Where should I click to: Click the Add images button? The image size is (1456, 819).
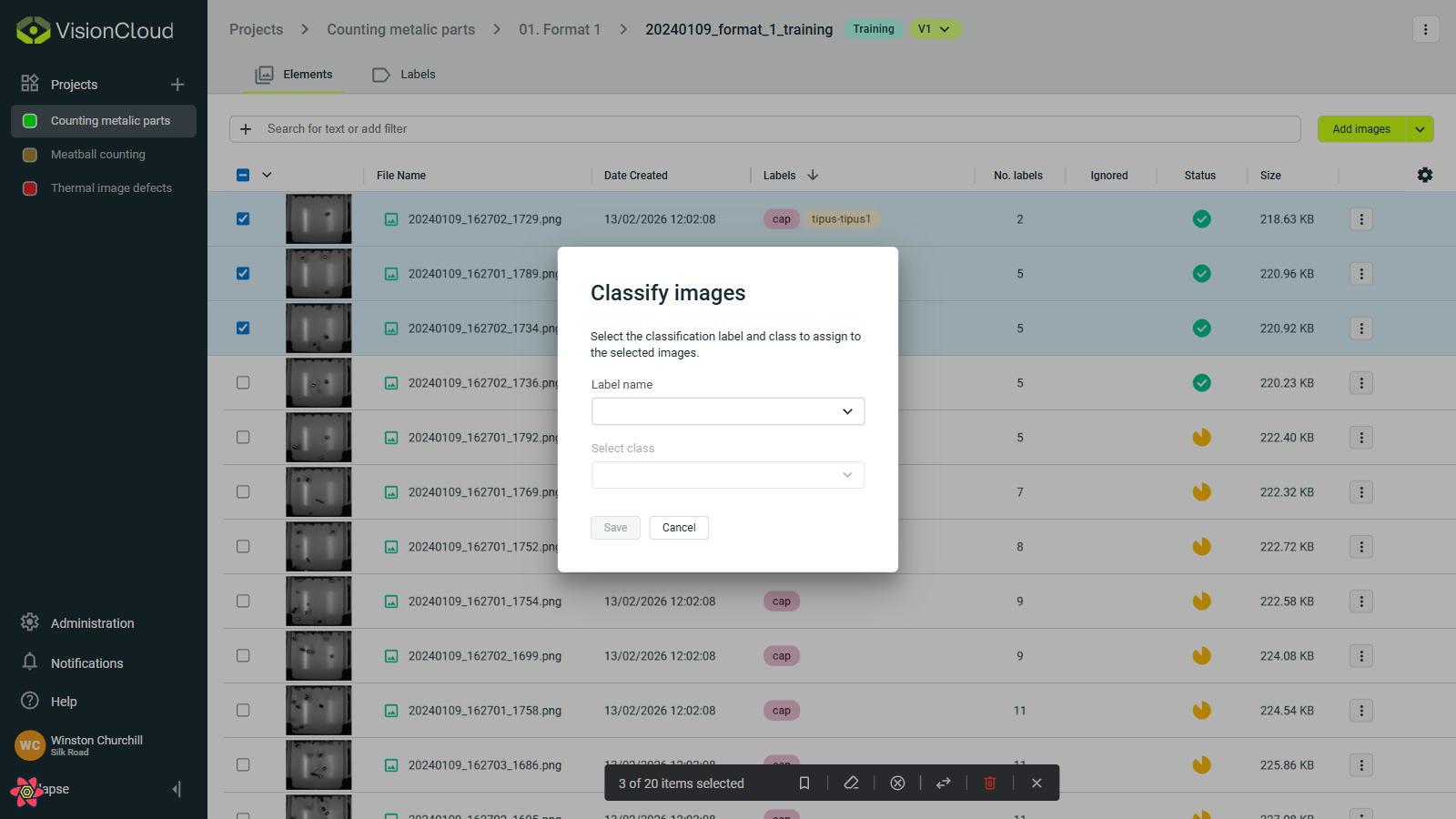click(x=1360, y=128)
